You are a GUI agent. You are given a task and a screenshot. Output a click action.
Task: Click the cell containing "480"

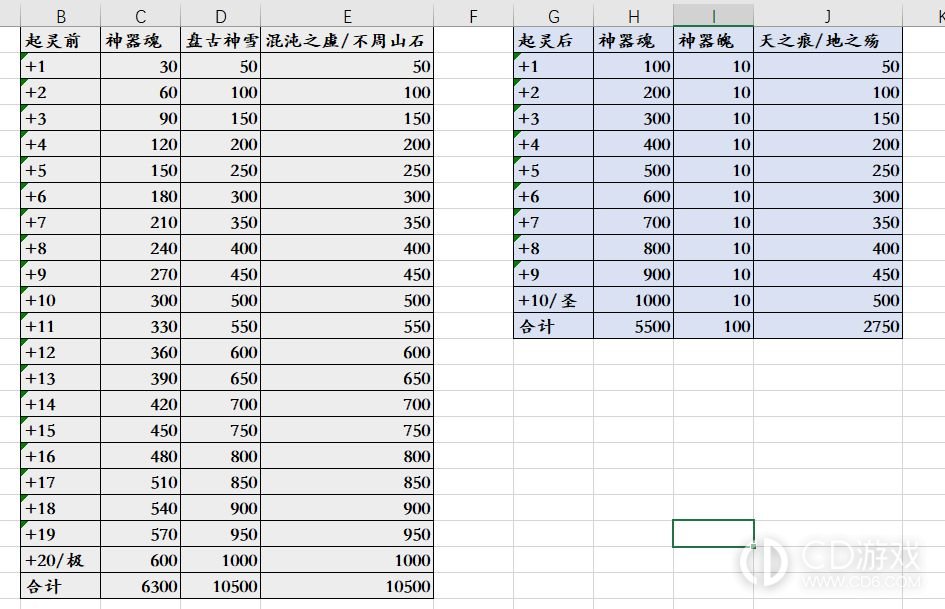[x=140, y=456]
